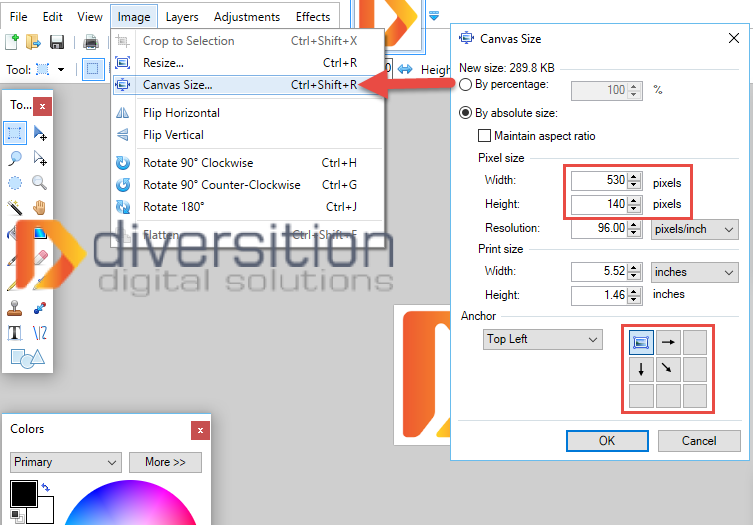Viewport: 753px width, 525px height.
Task: Select the Clone Stamp tool
Action: click(15, 308)
